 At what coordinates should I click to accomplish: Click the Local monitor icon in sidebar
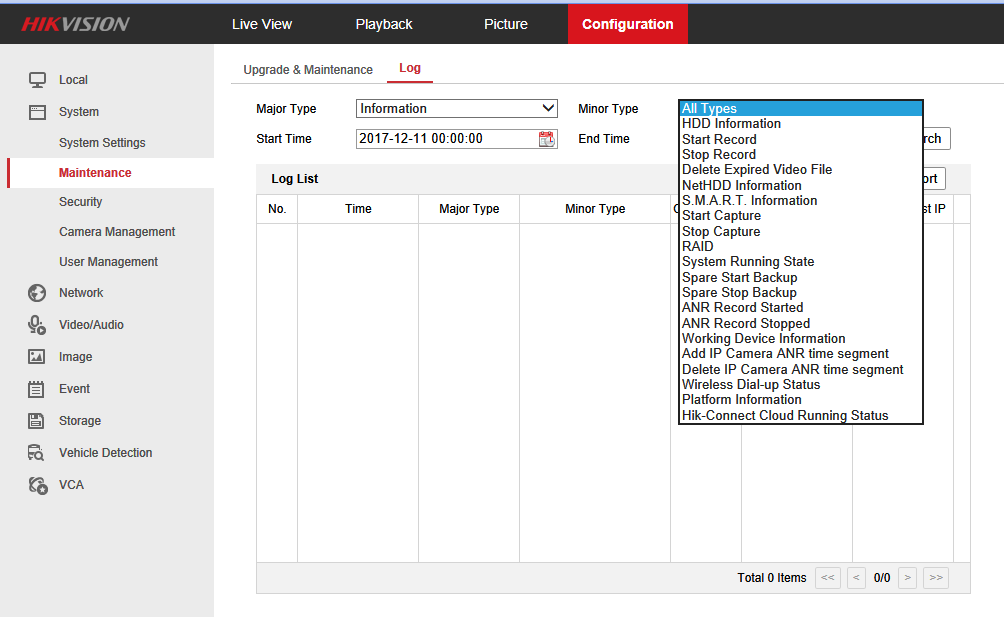click(x=37, y=80)
